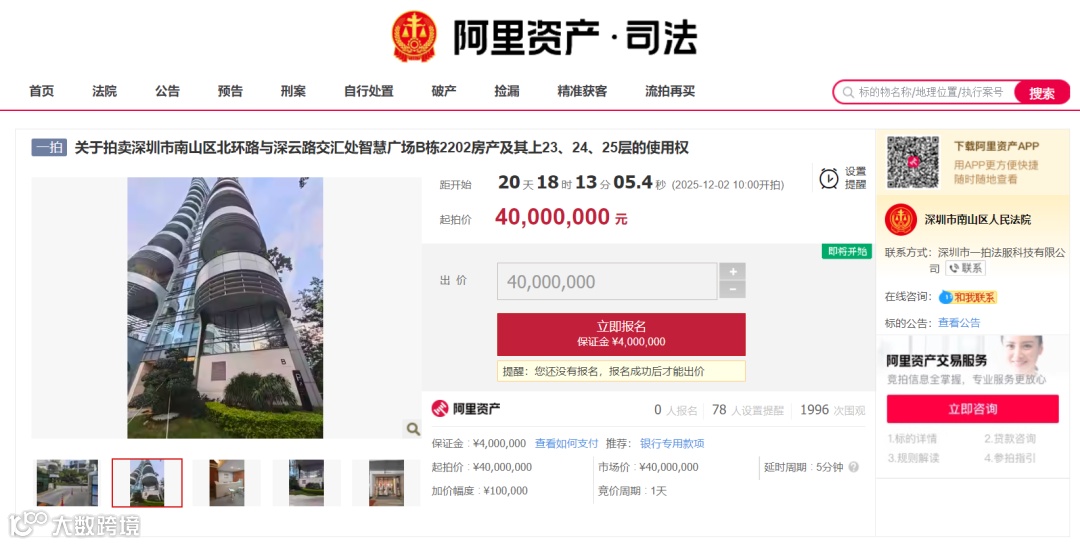Click the 竞价周期 1天 text
Viewport: 1080px width, 545px height.
click(x=632, y=491)
